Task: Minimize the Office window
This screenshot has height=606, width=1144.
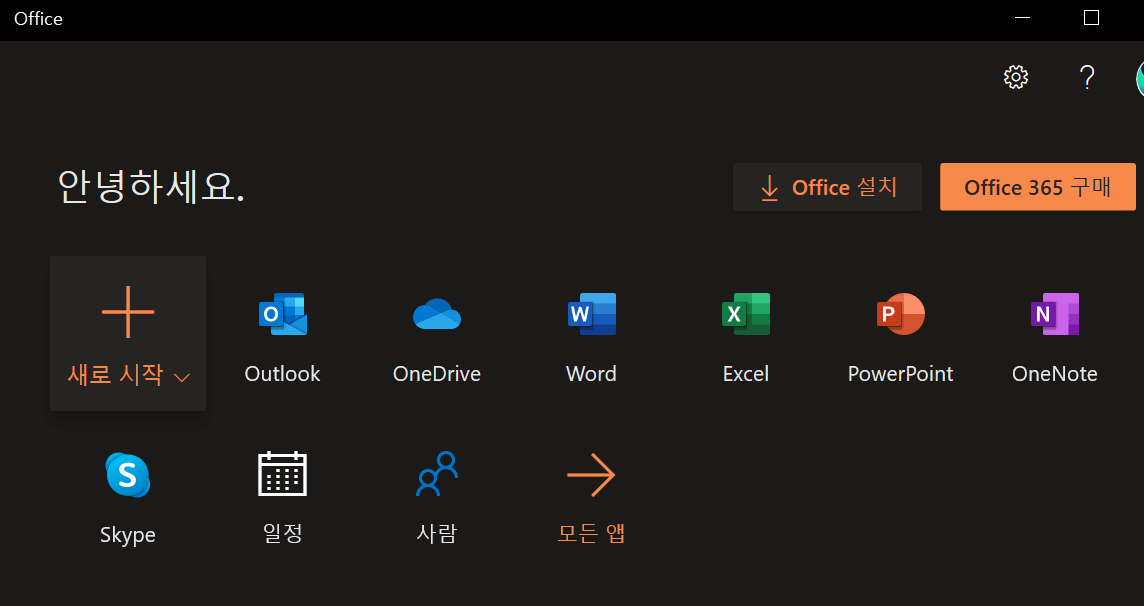Action: [x=1022, y=18]
